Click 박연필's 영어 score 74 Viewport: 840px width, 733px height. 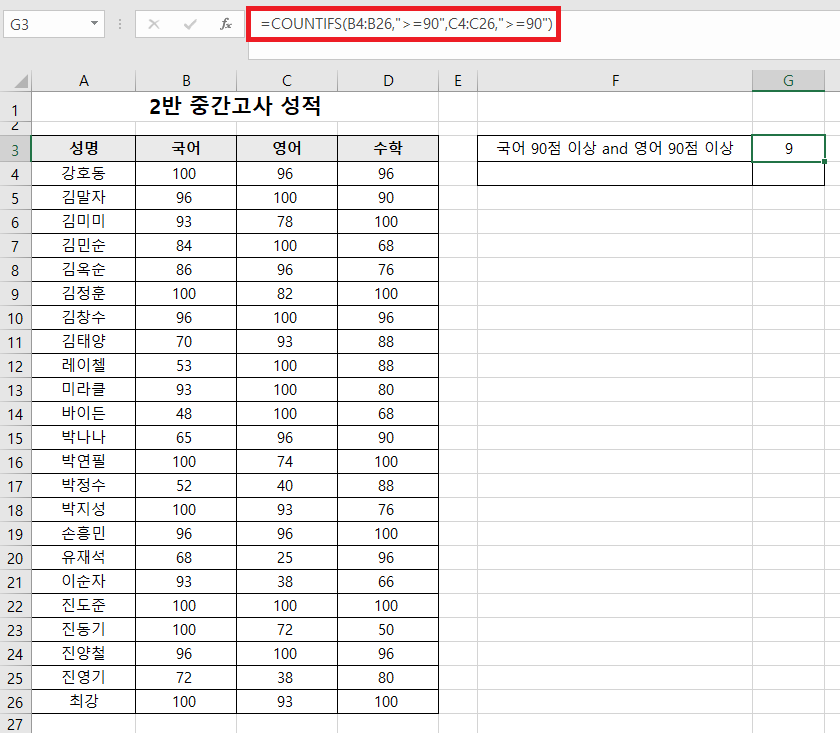[287, 461]
